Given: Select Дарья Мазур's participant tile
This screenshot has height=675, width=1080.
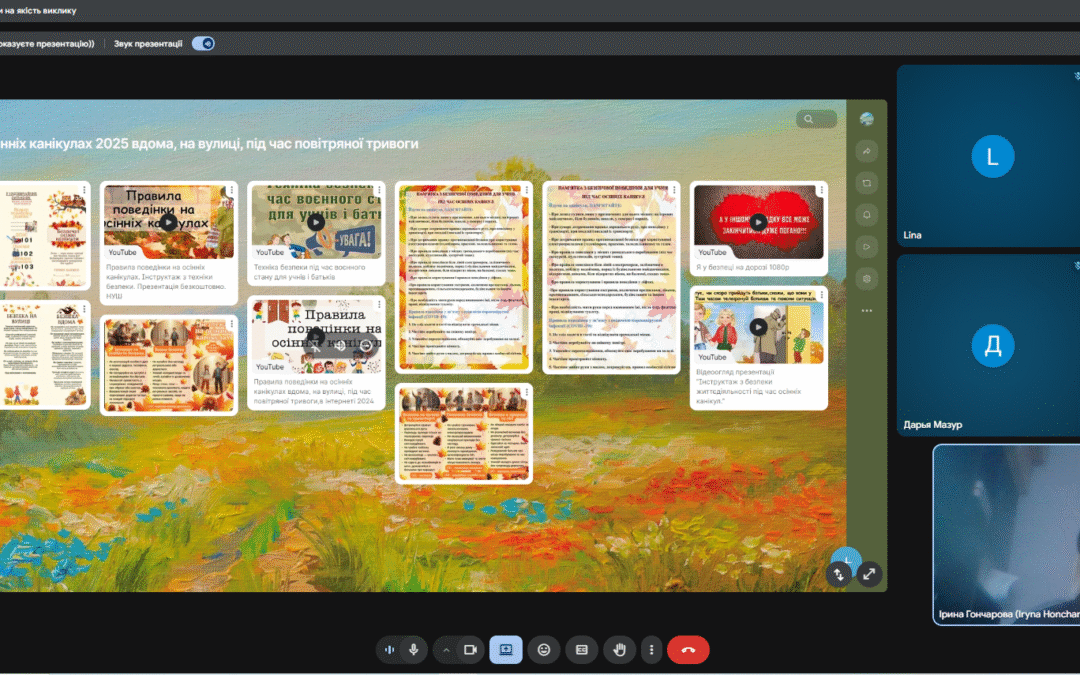Looking at the screenshot, I should click(988, 345).
